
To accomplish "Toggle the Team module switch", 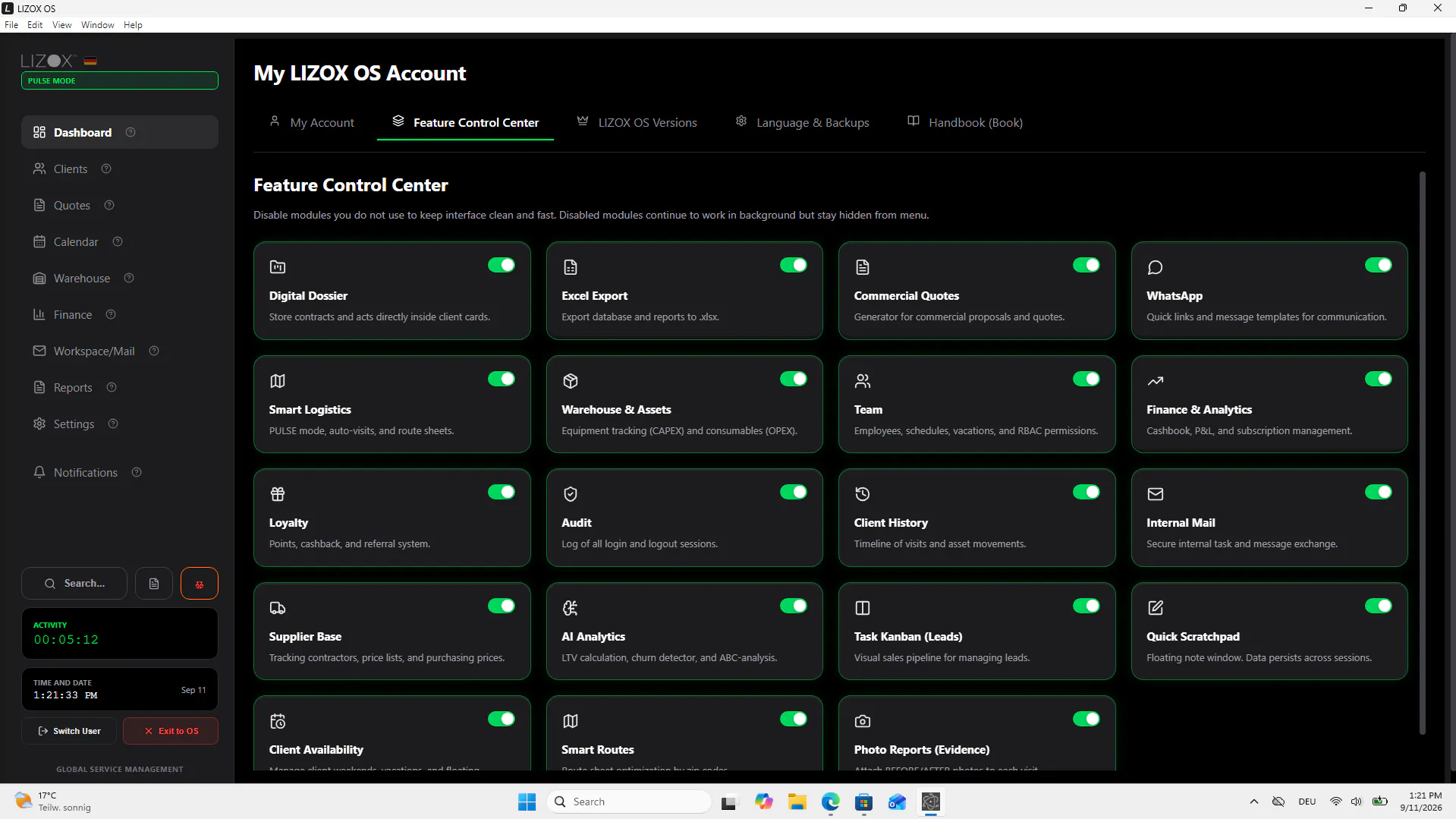I will 1086,379.
